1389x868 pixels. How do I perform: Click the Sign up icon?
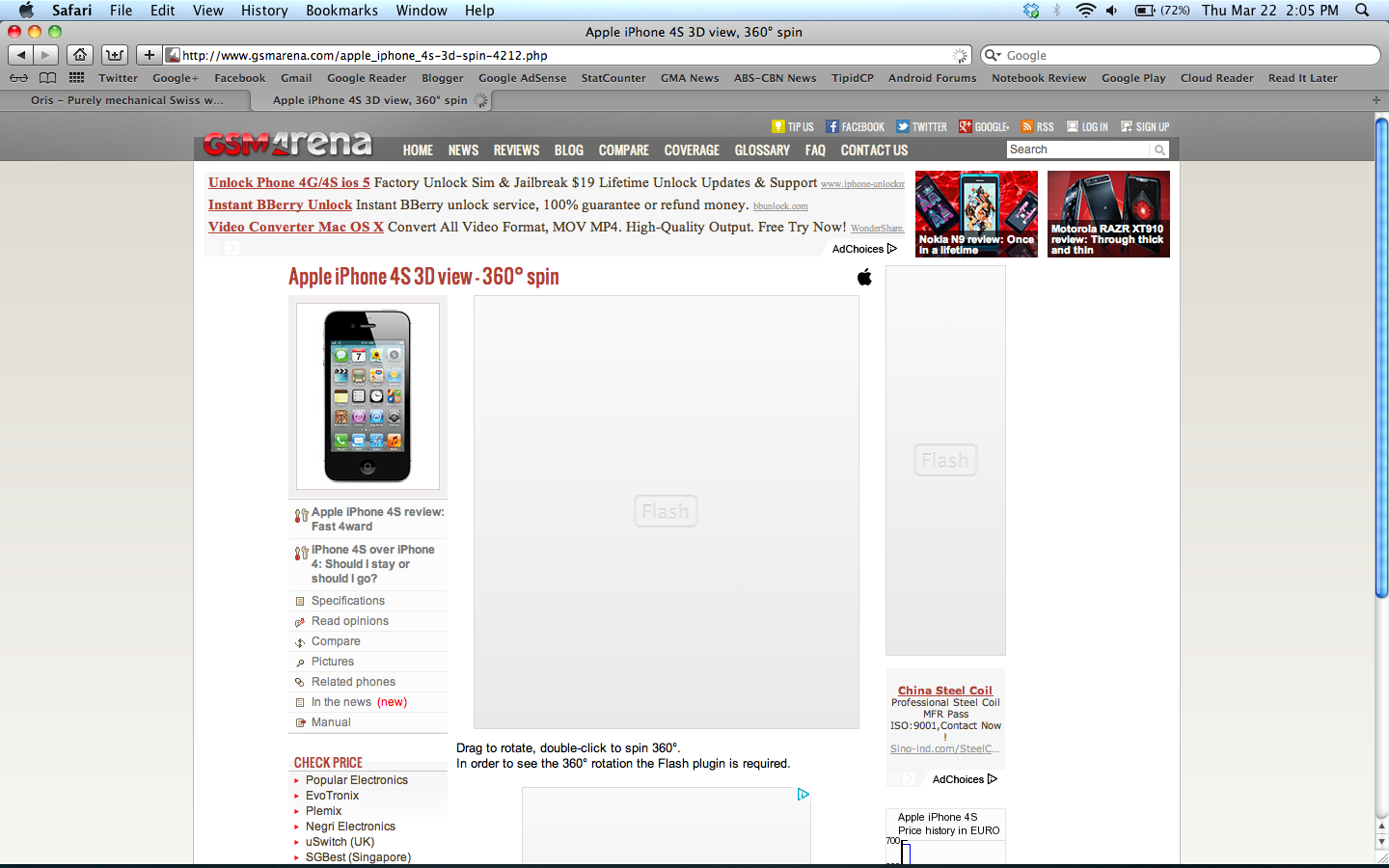click(x=1127, y=126)
